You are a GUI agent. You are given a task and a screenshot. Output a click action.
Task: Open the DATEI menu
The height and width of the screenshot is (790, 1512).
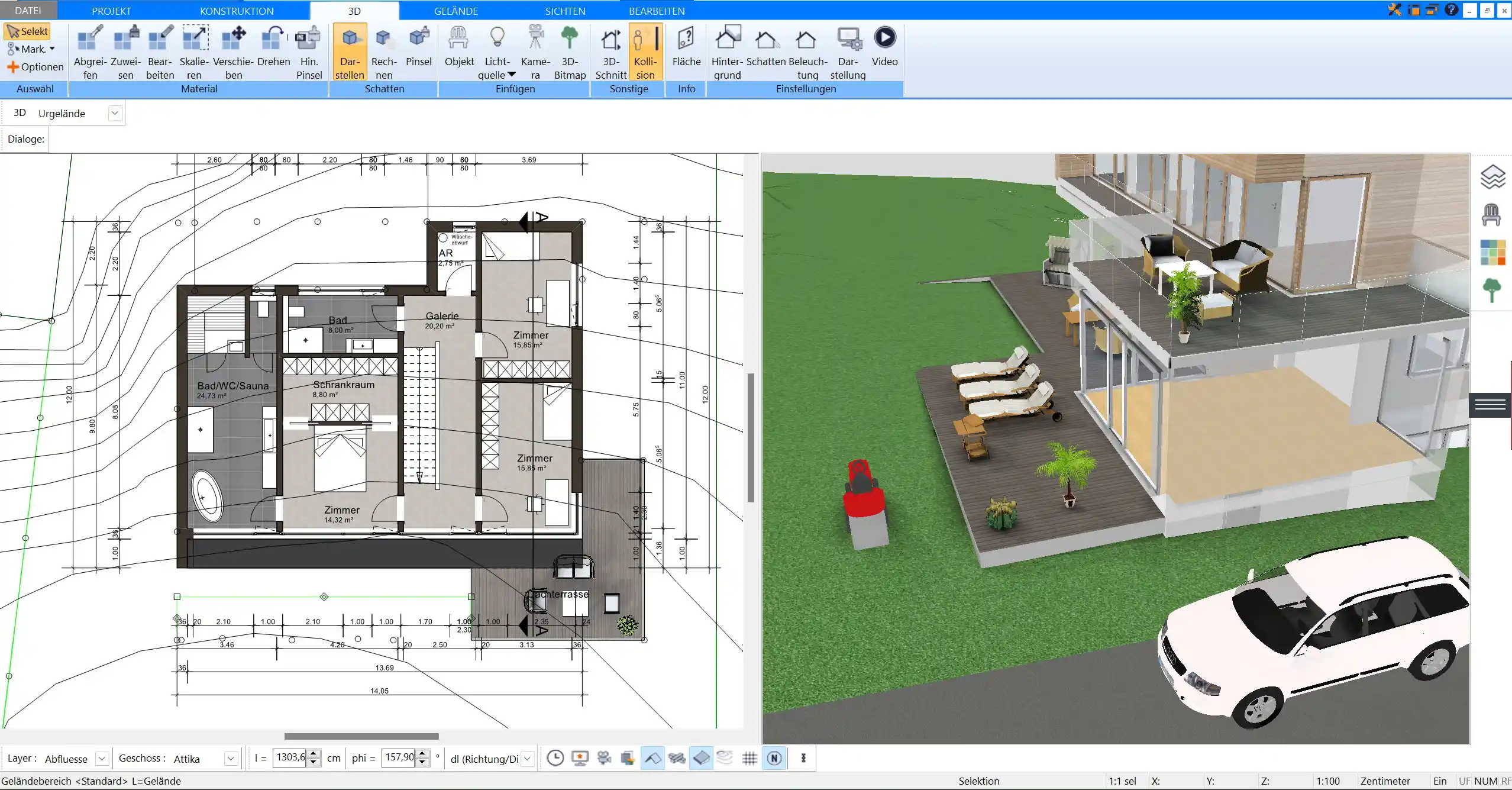click(x=28, y=11)
